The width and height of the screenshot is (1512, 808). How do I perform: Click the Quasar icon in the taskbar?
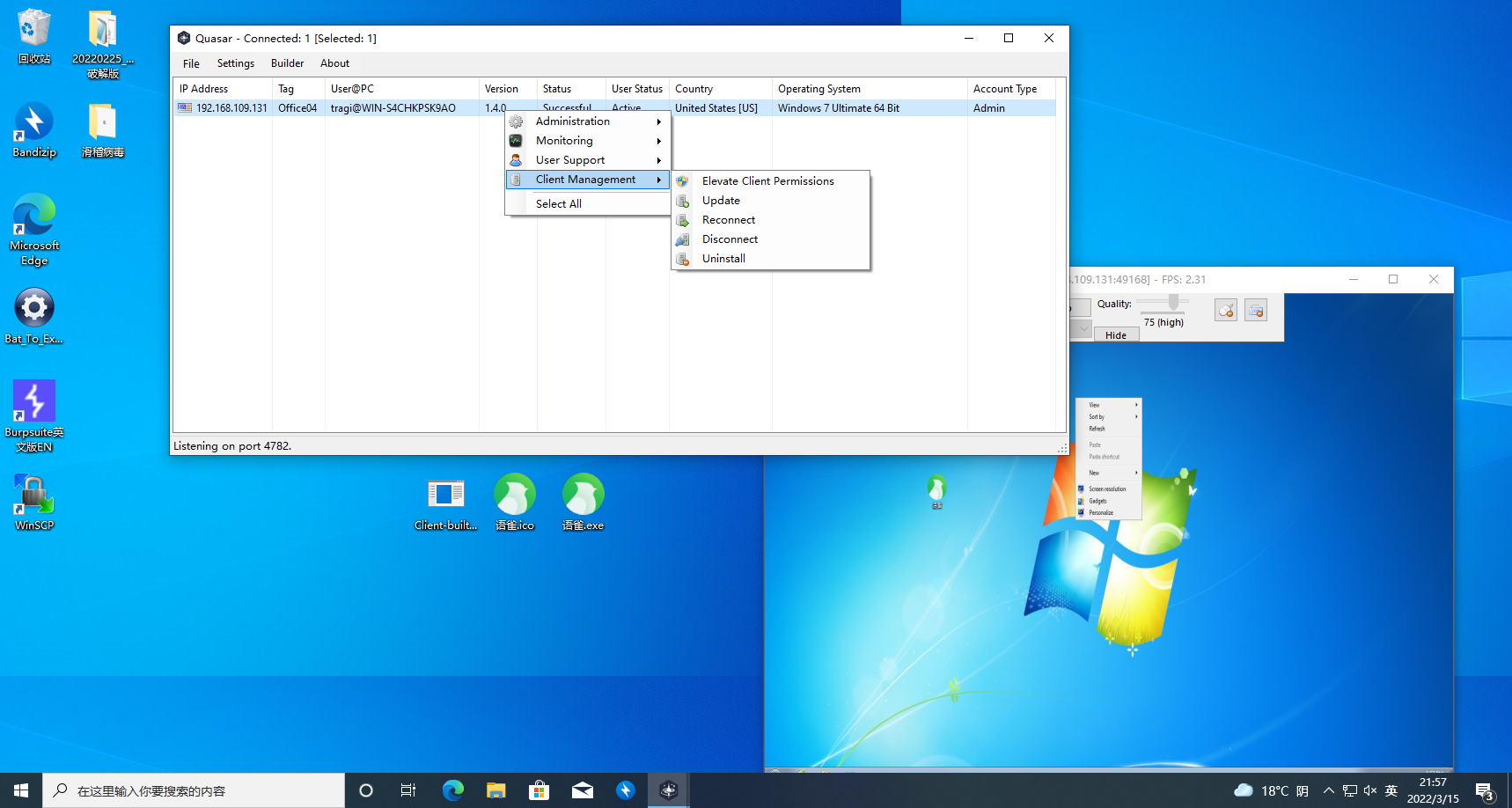668,790
